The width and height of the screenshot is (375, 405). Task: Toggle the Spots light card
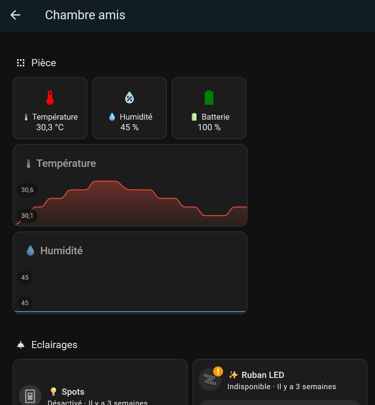(x=100, y=382)
